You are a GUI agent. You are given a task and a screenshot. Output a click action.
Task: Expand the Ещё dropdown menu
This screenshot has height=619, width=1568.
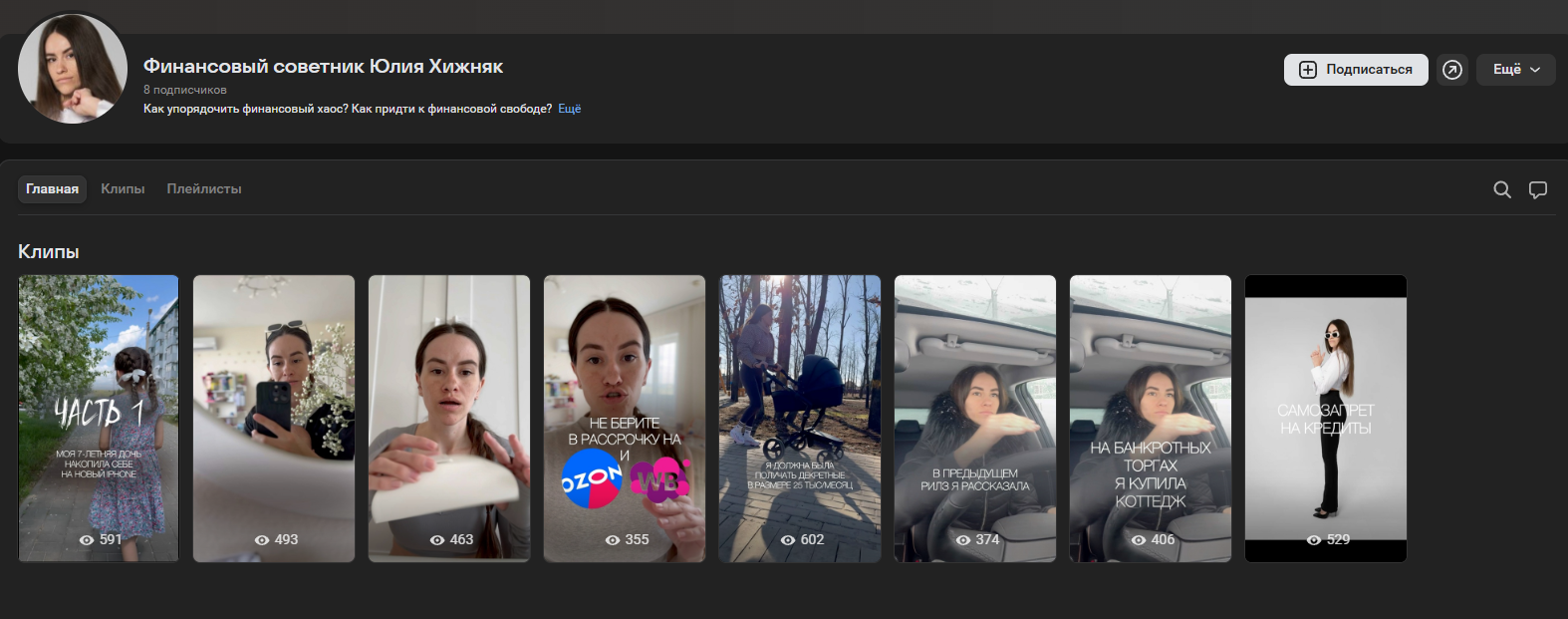1515,70
